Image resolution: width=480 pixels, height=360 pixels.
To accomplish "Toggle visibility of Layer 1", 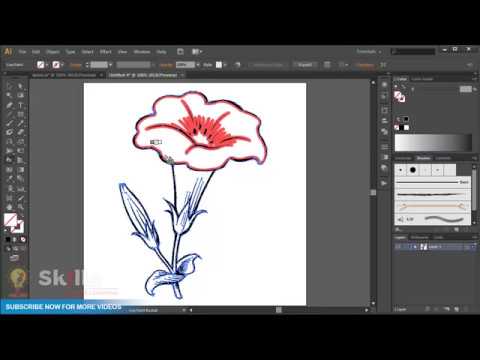I will click(398, 247).
